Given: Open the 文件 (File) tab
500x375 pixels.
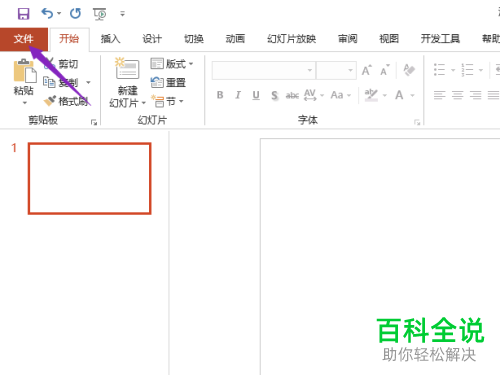Looking at the screenshot, I should point(24,39).
